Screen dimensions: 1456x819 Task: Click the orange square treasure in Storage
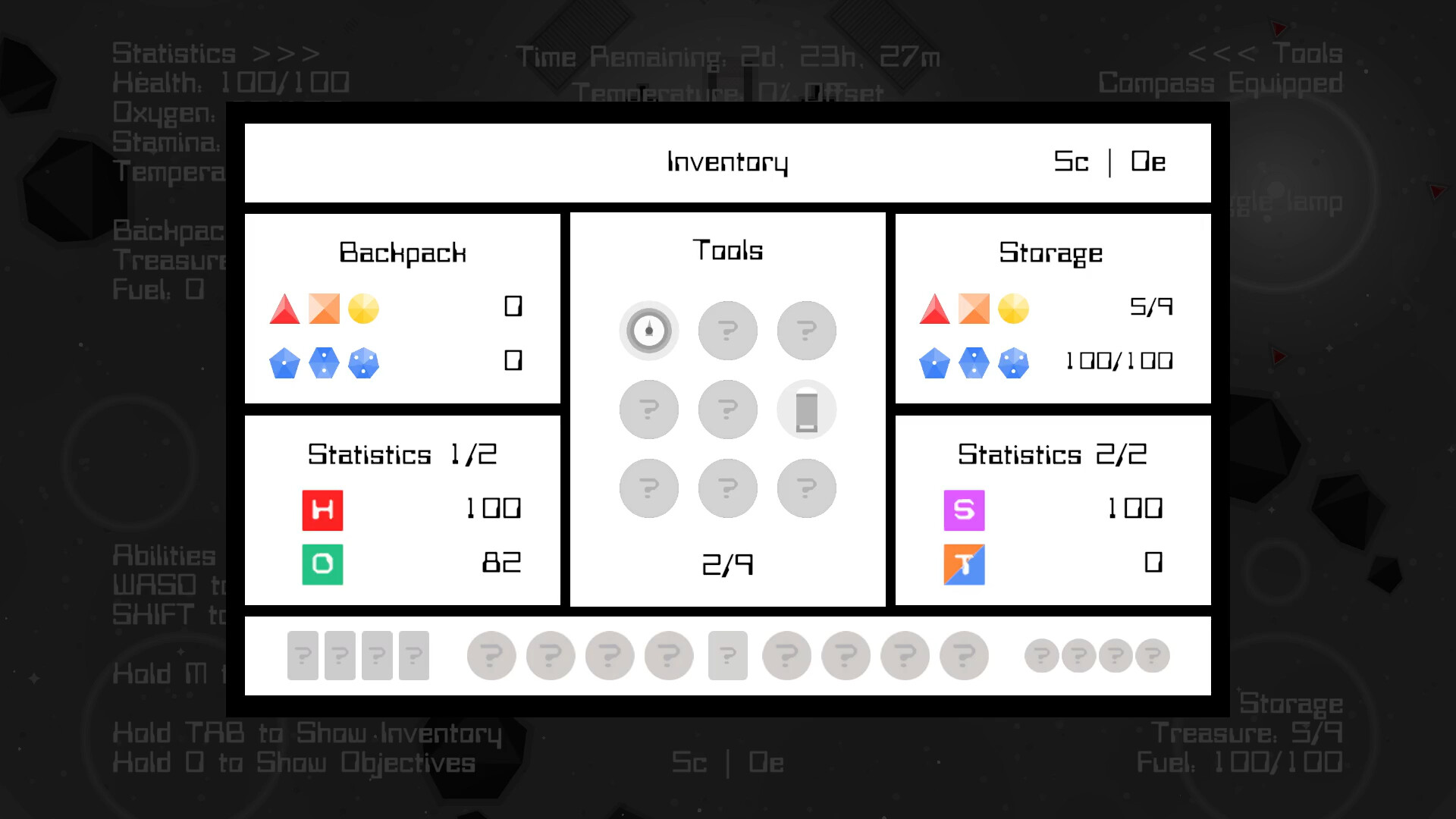tap(974, 309)
